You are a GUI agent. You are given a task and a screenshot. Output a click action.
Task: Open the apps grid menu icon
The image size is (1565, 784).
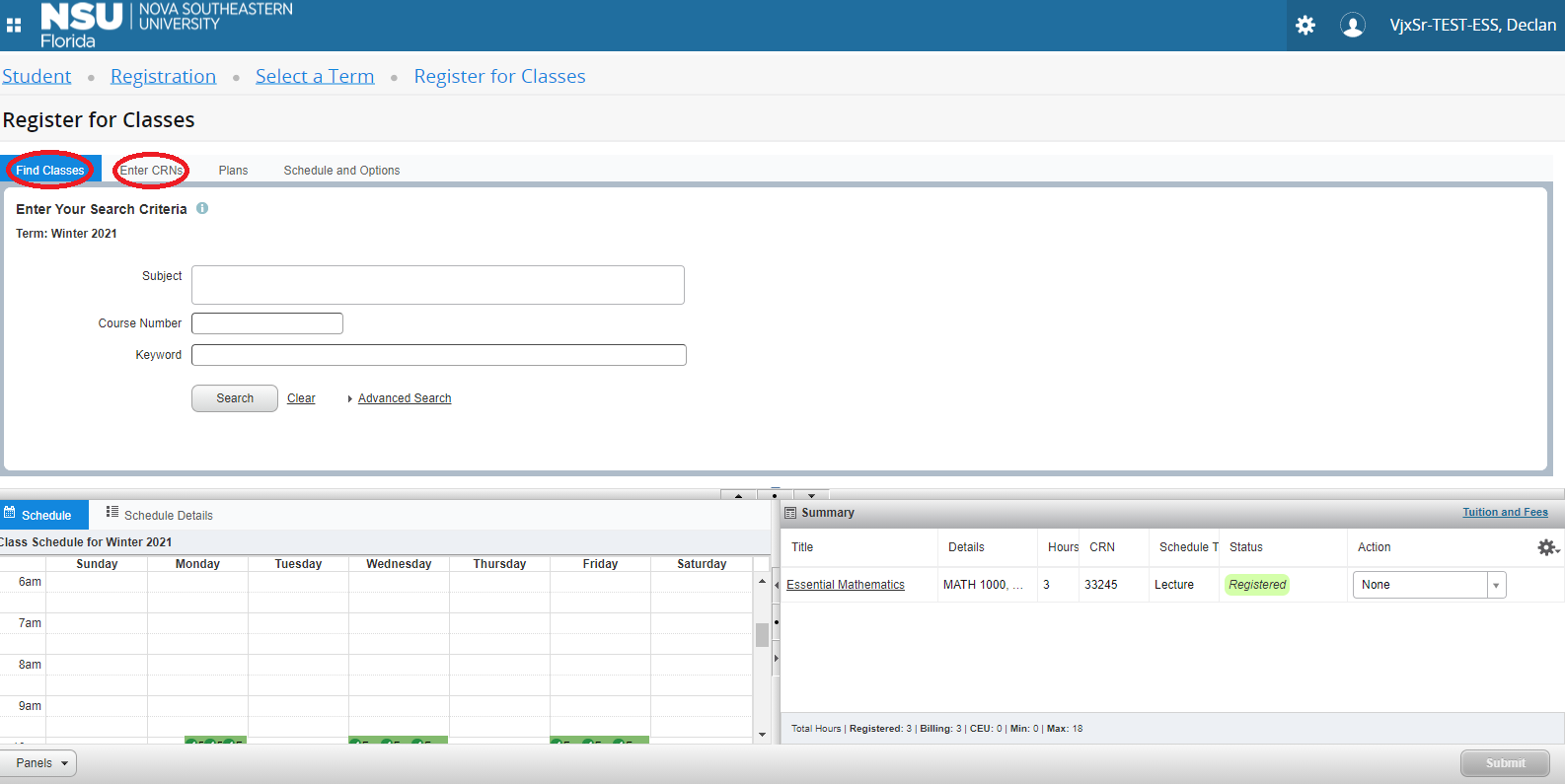coord(14,26)
